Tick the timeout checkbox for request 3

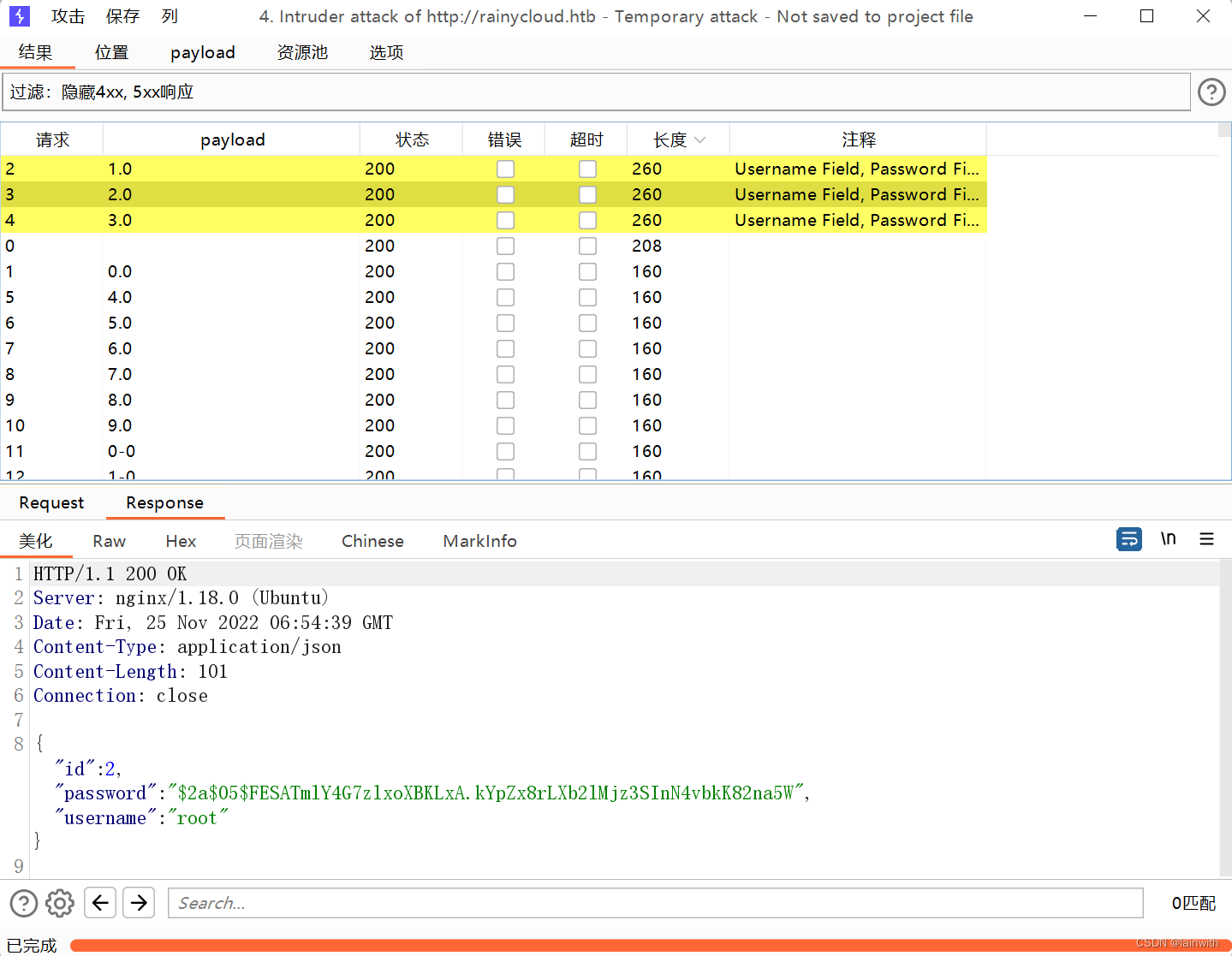click(x=587, y=194)
